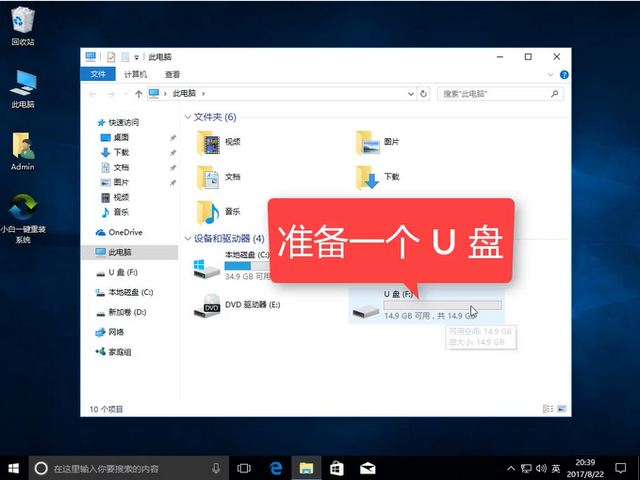Go up one folder level arrow

[138, 94]
